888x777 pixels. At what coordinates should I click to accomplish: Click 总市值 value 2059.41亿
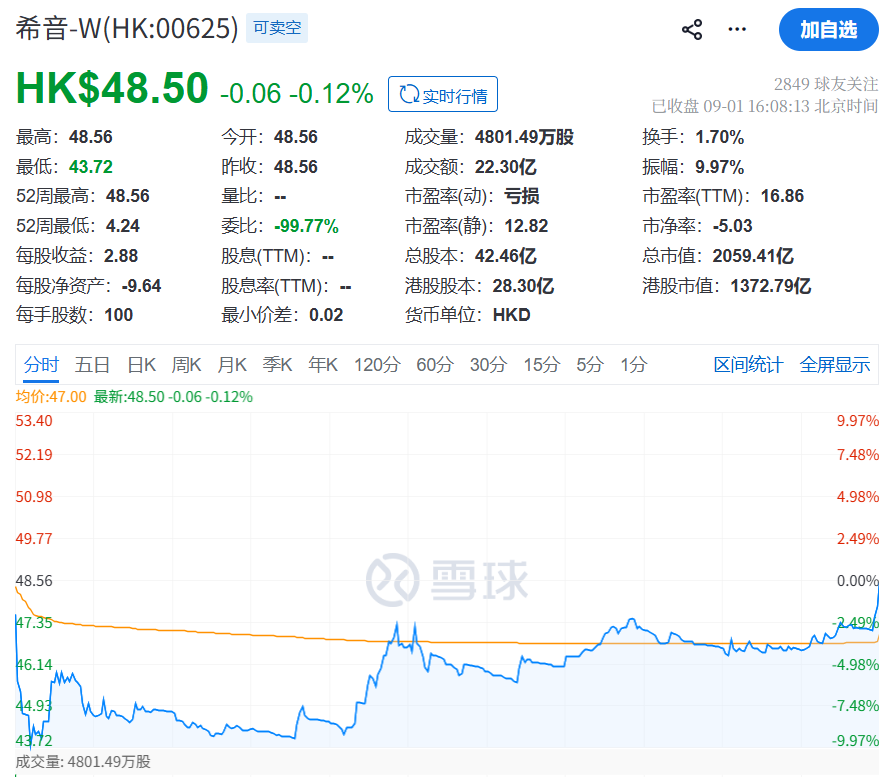pyautogui.click(x=753, y=256)
